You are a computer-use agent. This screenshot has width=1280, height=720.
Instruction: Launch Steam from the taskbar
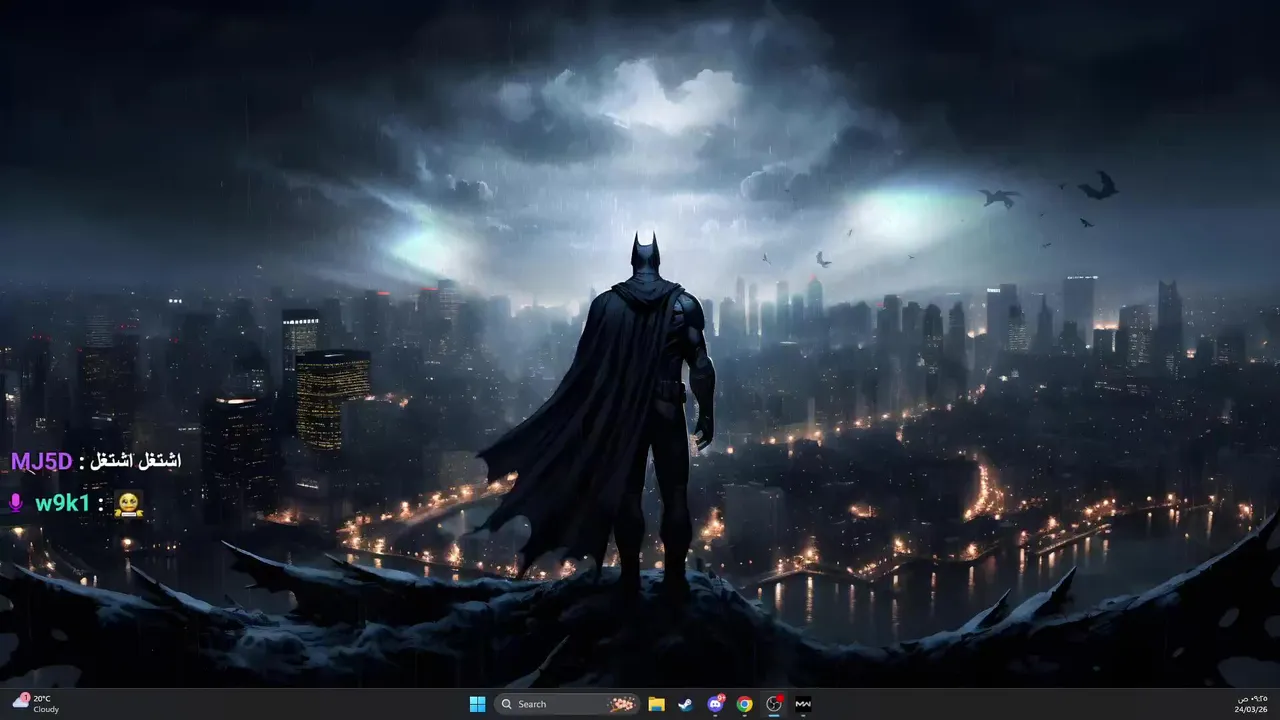tap(685, 704)
